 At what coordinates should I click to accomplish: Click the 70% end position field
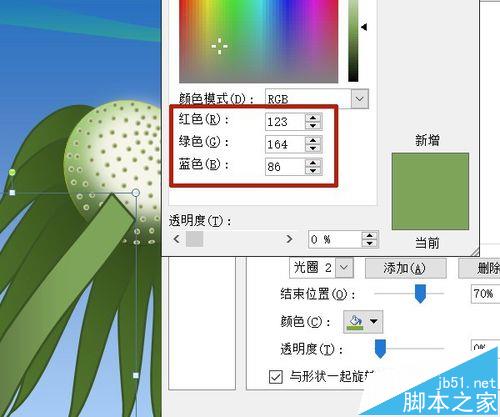click(485, 294)
